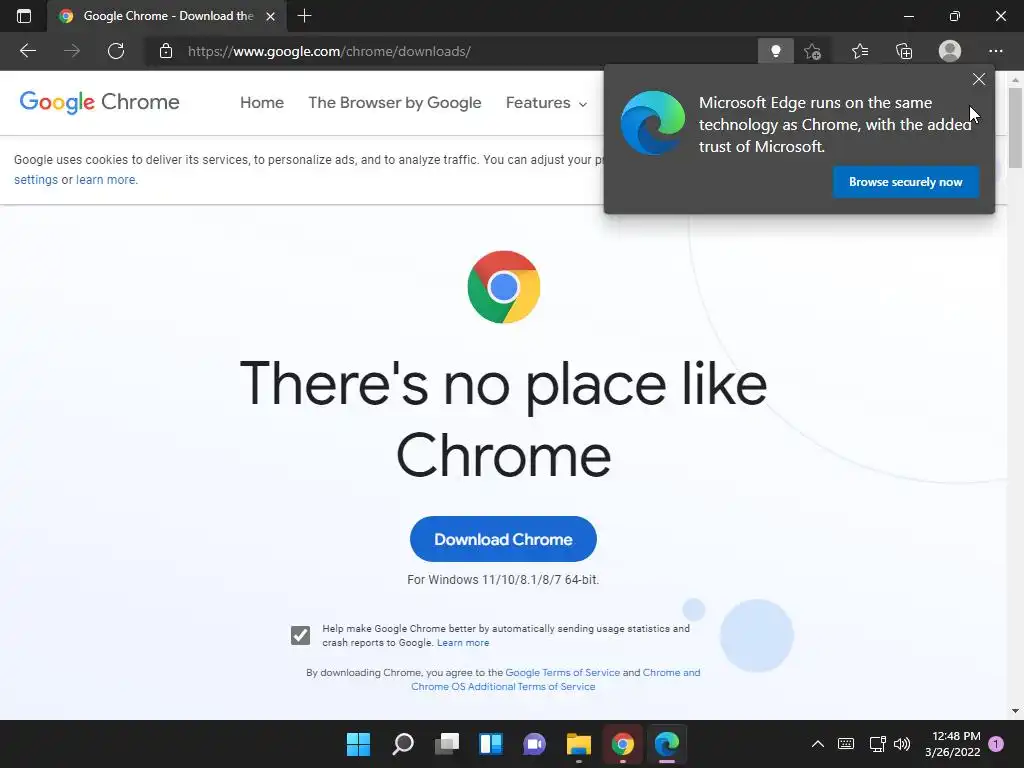This screenshot has height=768, width=1024.
Task: Open the notification count badge
Action: (x=996, y=744)
